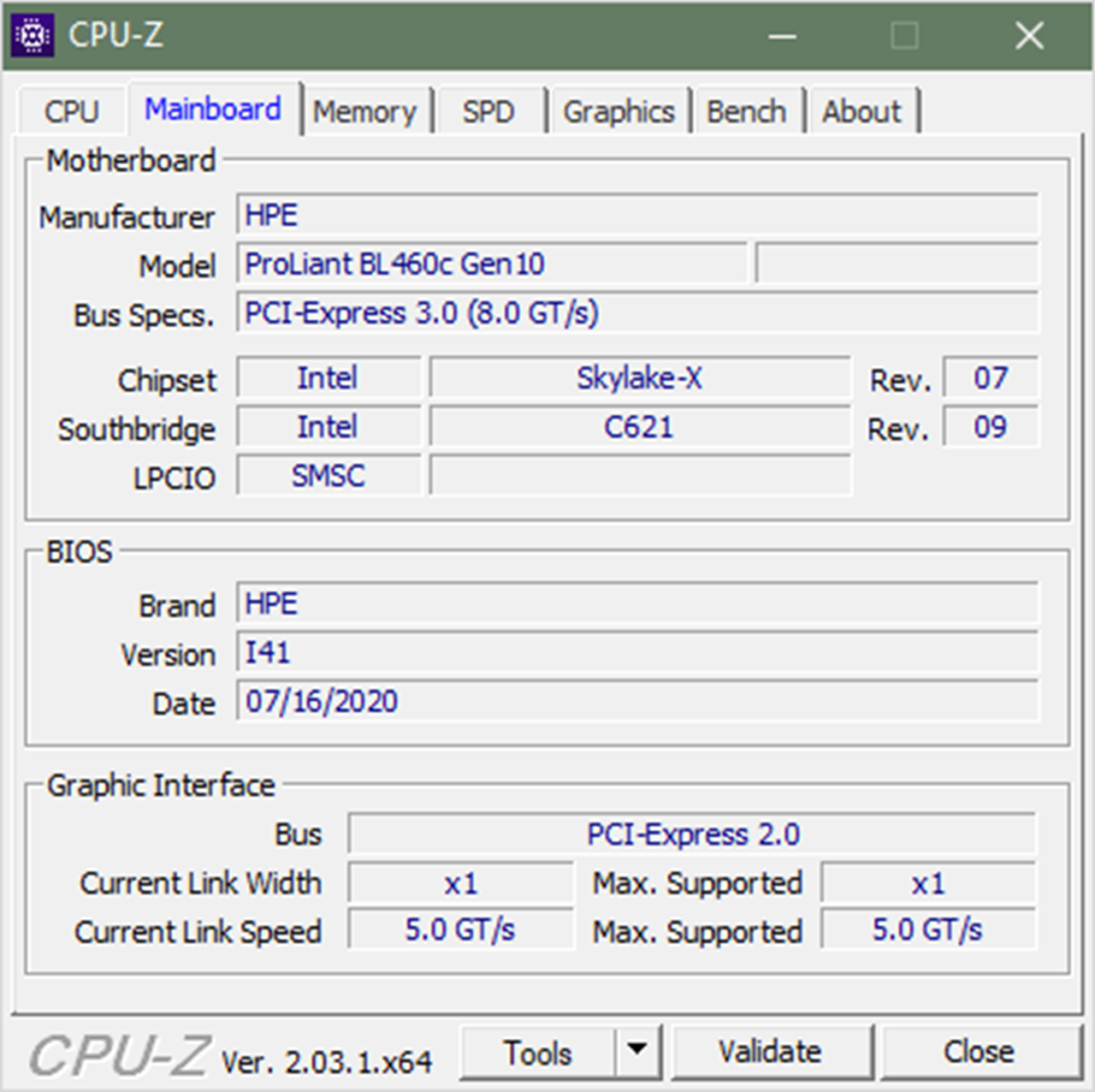The width and height of the screenshot is (1095, 1092).
Task: Switch to the Memory tab
Action: point(364,111)
